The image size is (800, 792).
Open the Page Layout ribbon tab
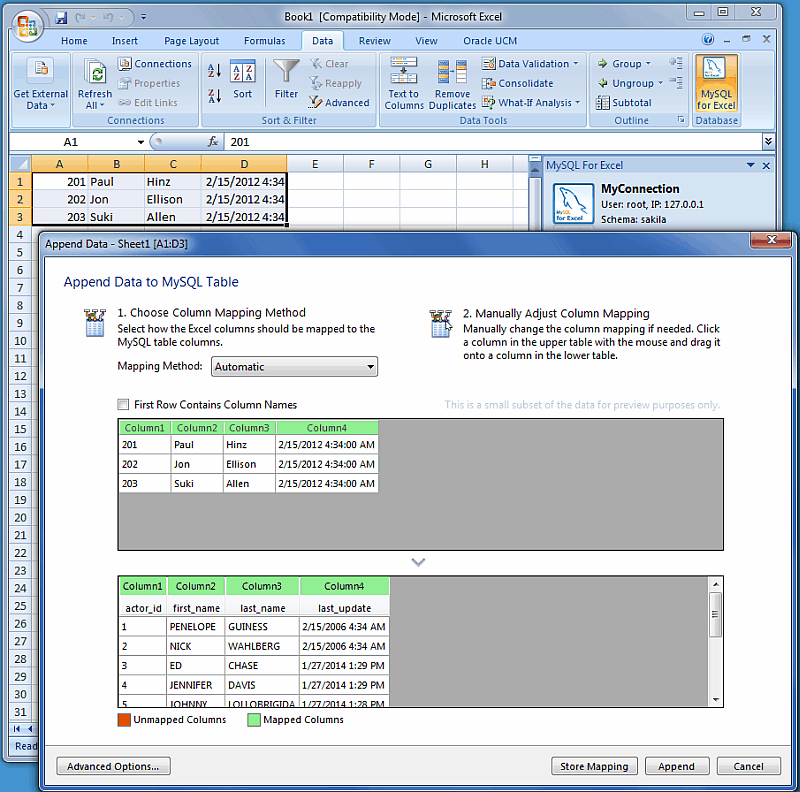[x=191, y=41]
